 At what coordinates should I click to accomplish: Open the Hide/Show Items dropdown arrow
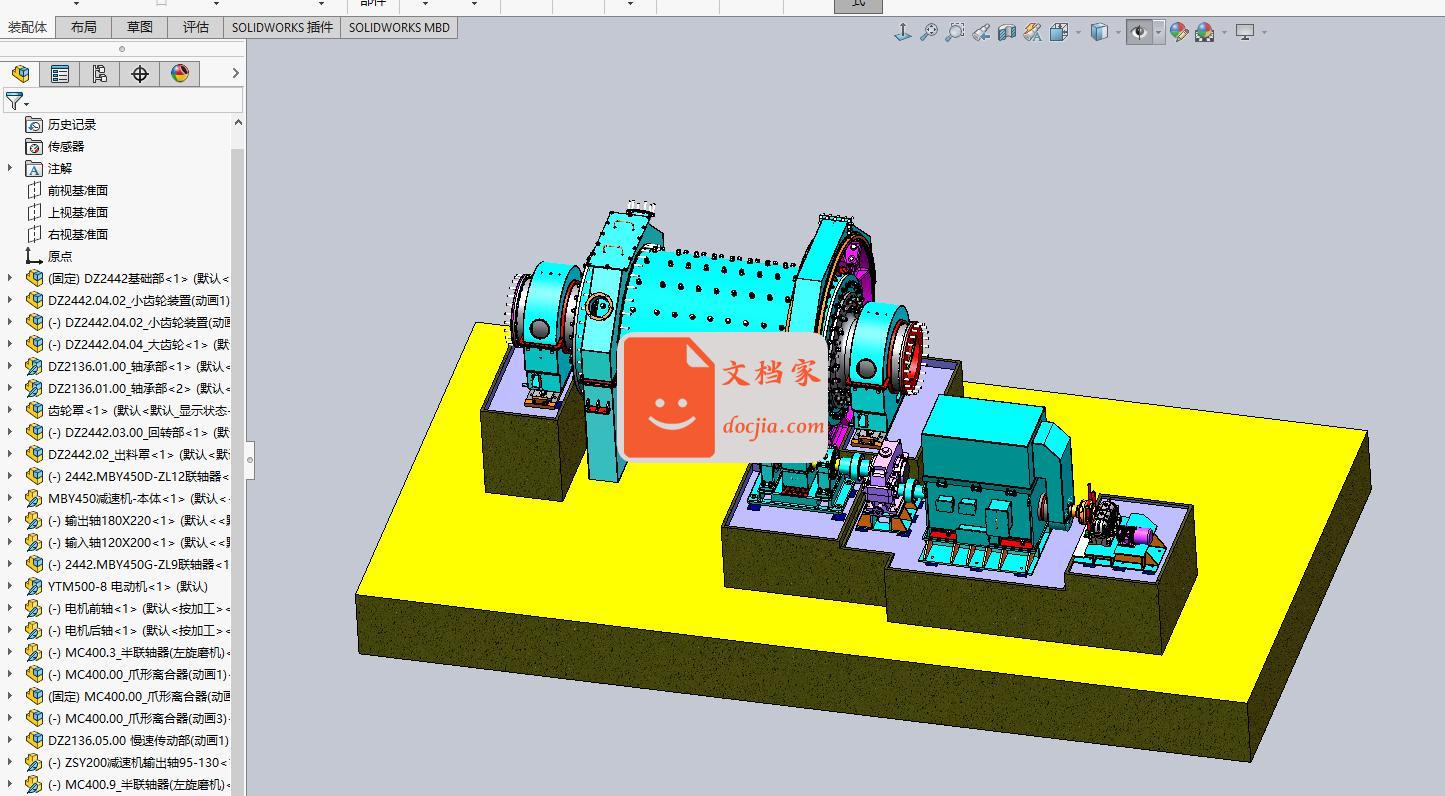(x=1158, y=32)
